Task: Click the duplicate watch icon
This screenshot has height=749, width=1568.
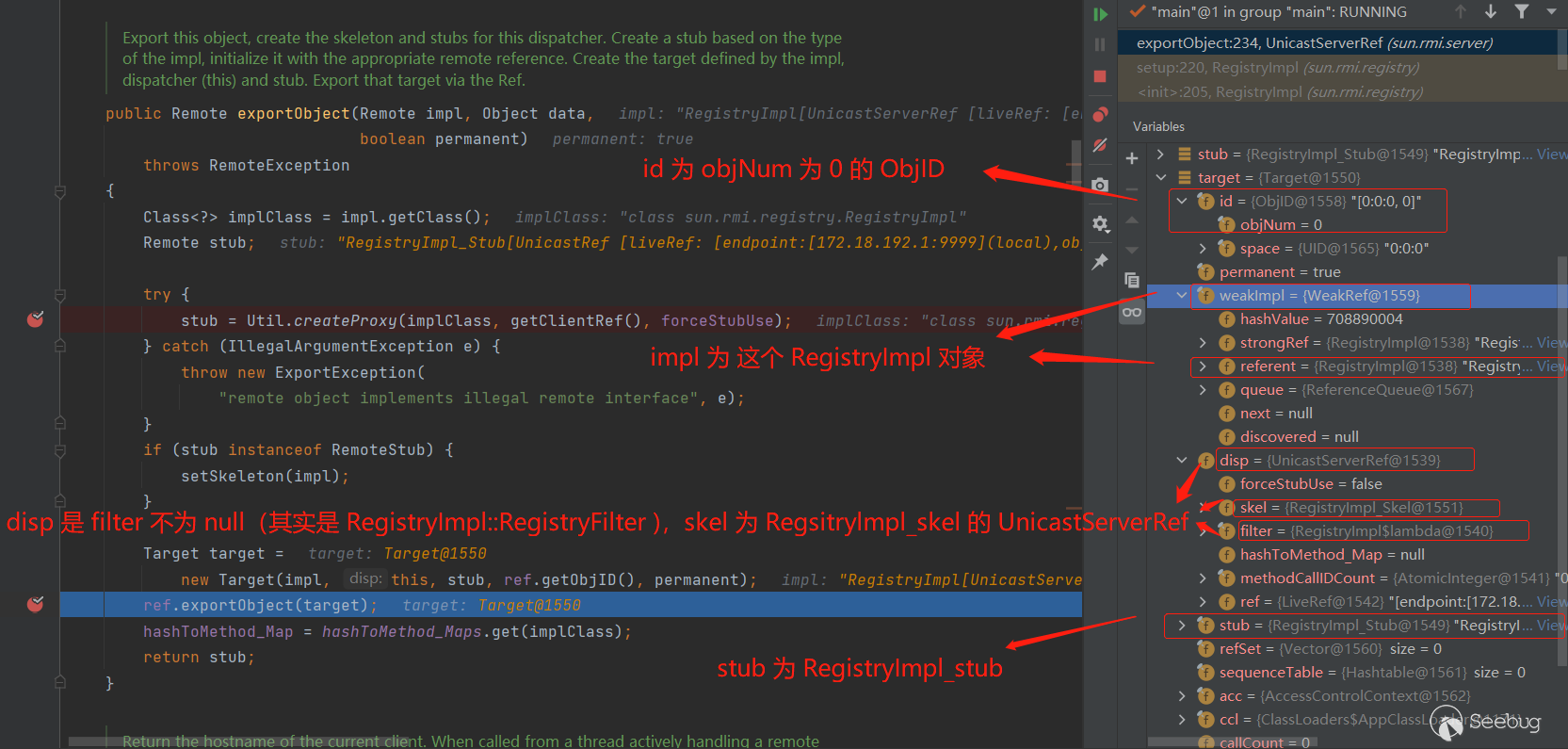Action: pos(1132,280)
